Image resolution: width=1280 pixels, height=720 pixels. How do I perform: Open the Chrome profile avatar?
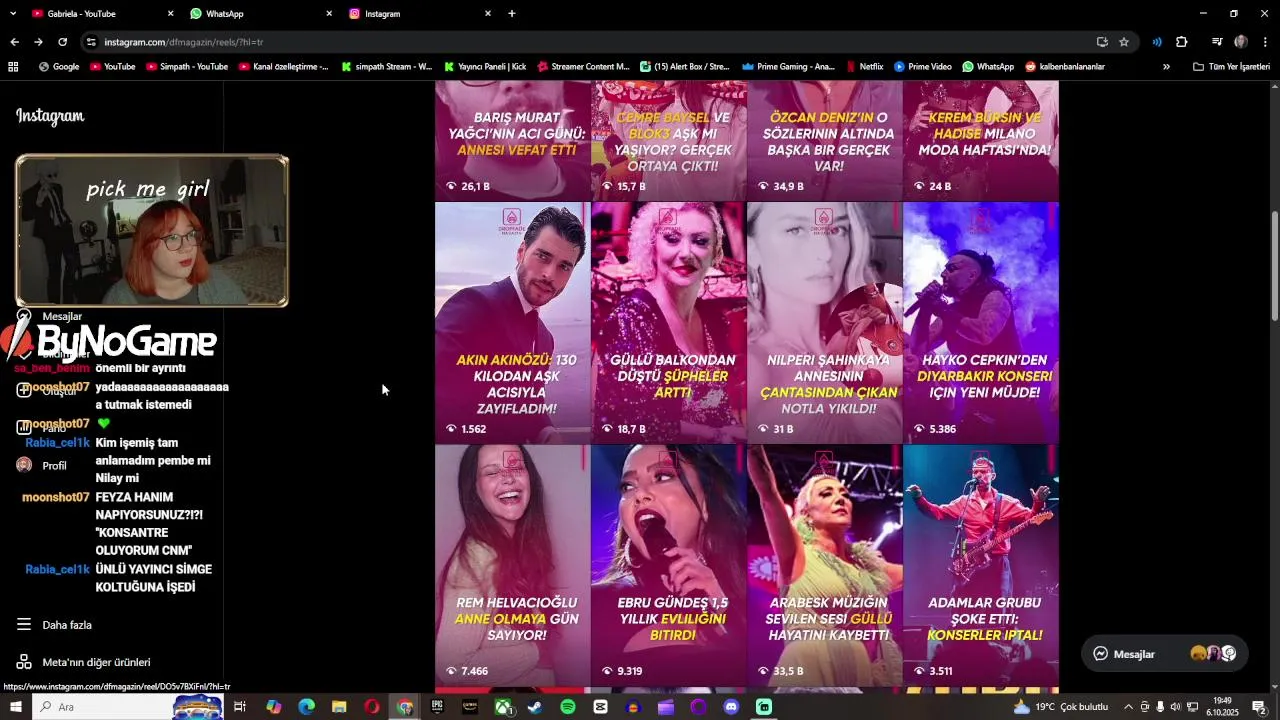point(1241,42)
